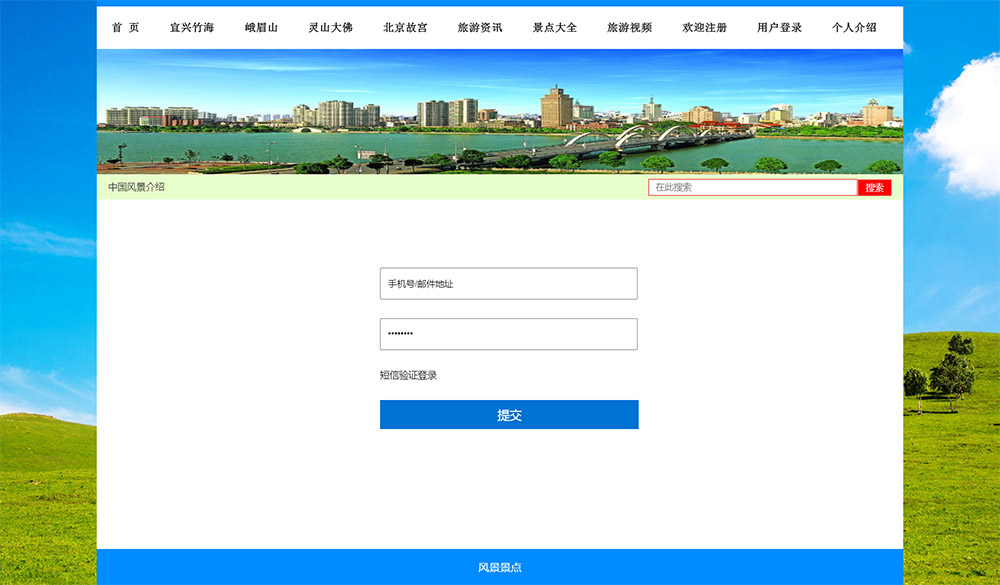
Task: Open the 个人介绍 page
Action: [x=854, y=27]
